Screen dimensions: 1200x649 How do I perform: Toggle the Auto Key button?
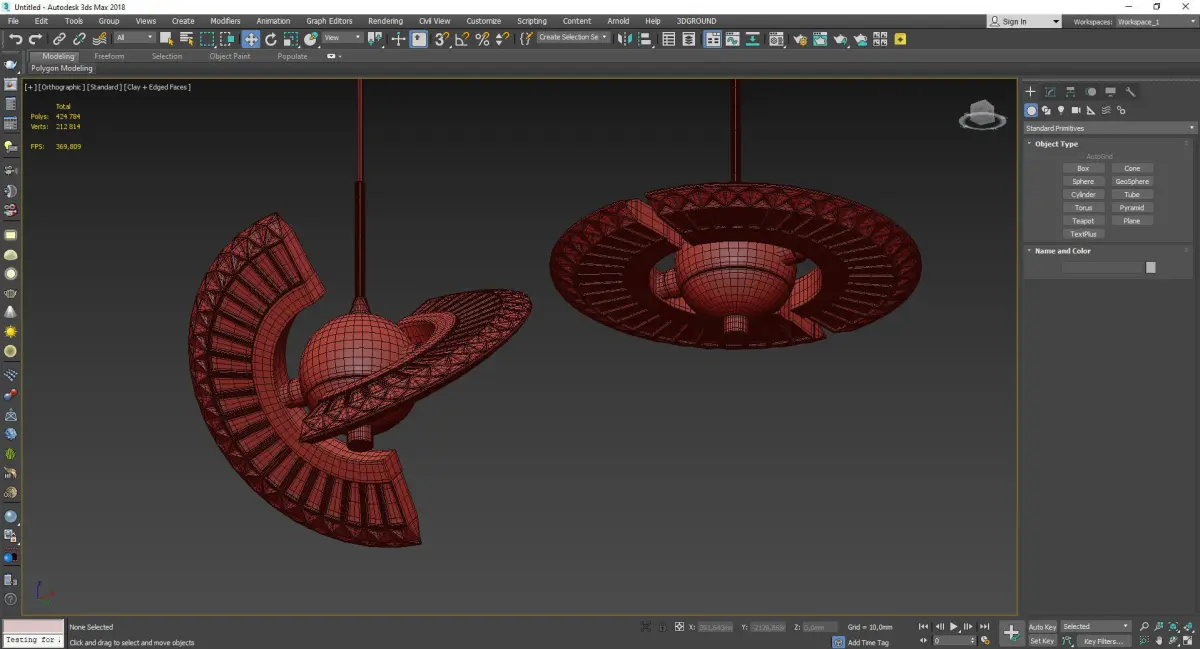click(x=1042, y=627)
